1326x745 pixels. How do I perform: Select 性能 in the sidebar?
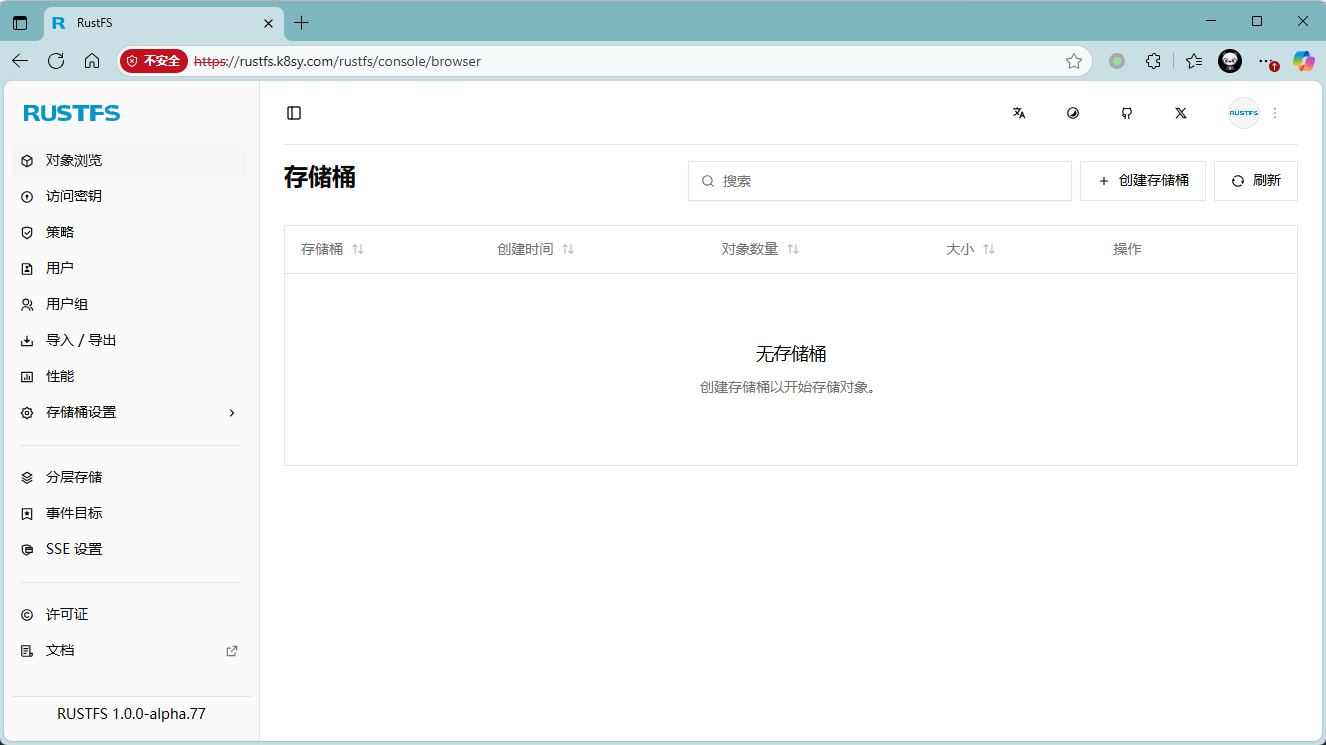click(x=60, y=376)
